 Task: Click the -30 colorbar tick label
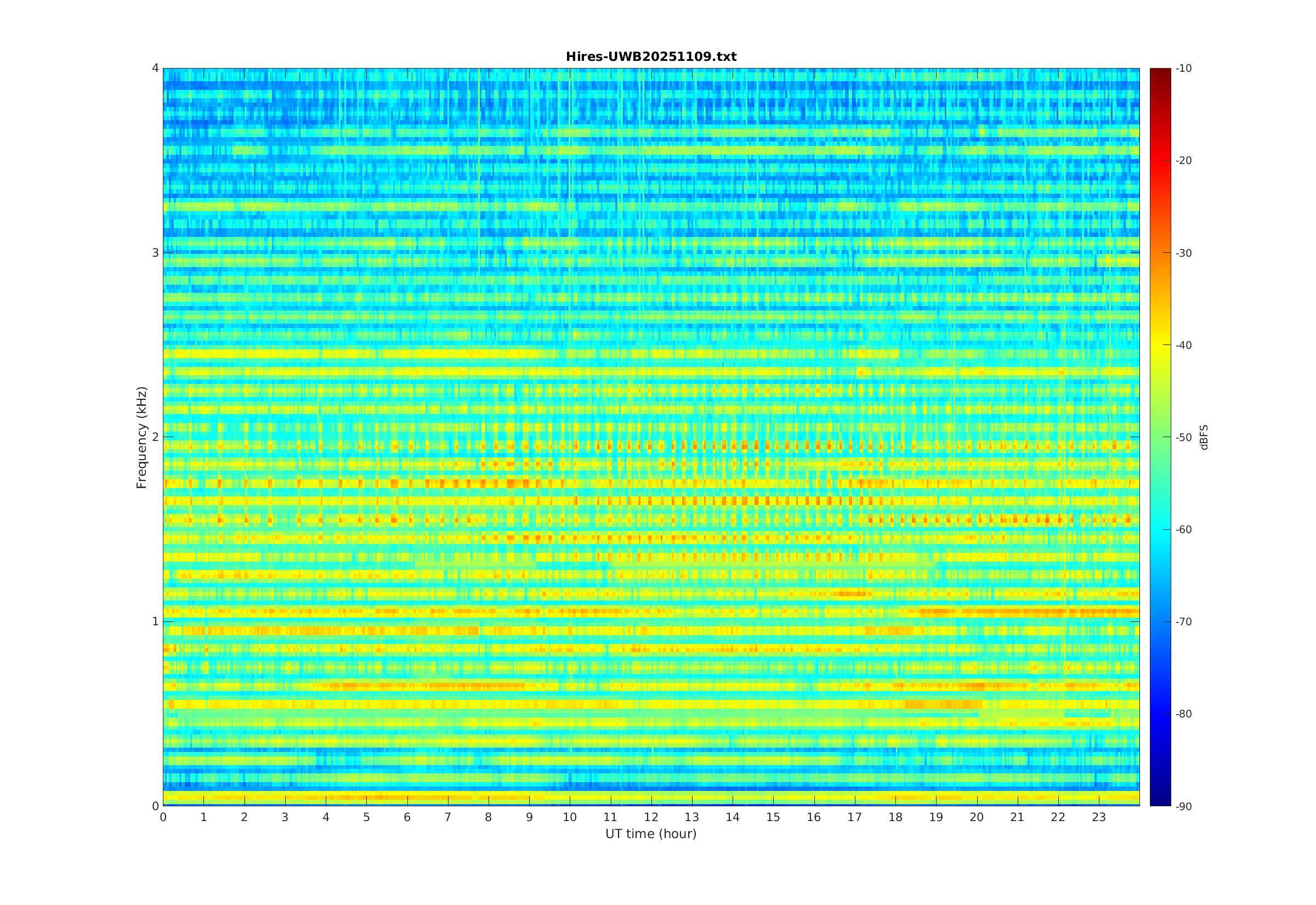pyautogui.click(x=1183, y=253)
